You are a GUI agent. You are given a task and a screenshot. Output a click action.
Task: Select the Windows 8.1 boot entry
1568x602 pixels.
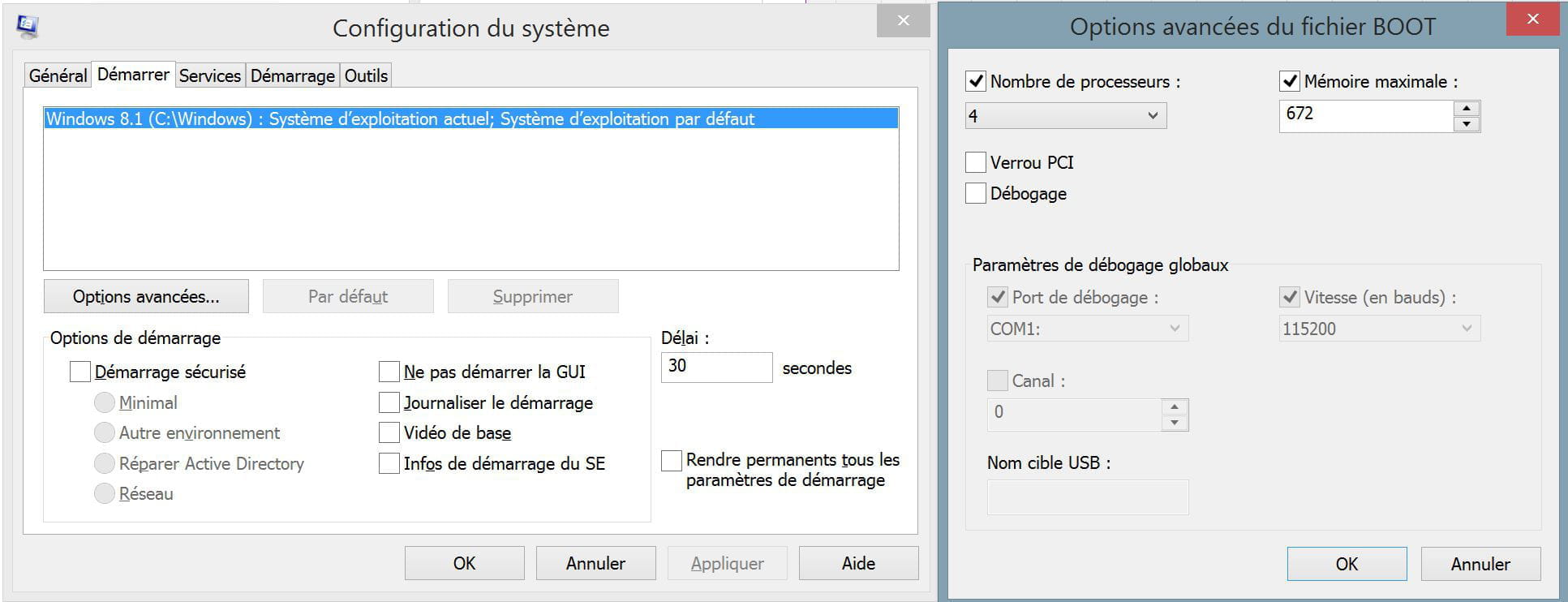click(470, 118)
